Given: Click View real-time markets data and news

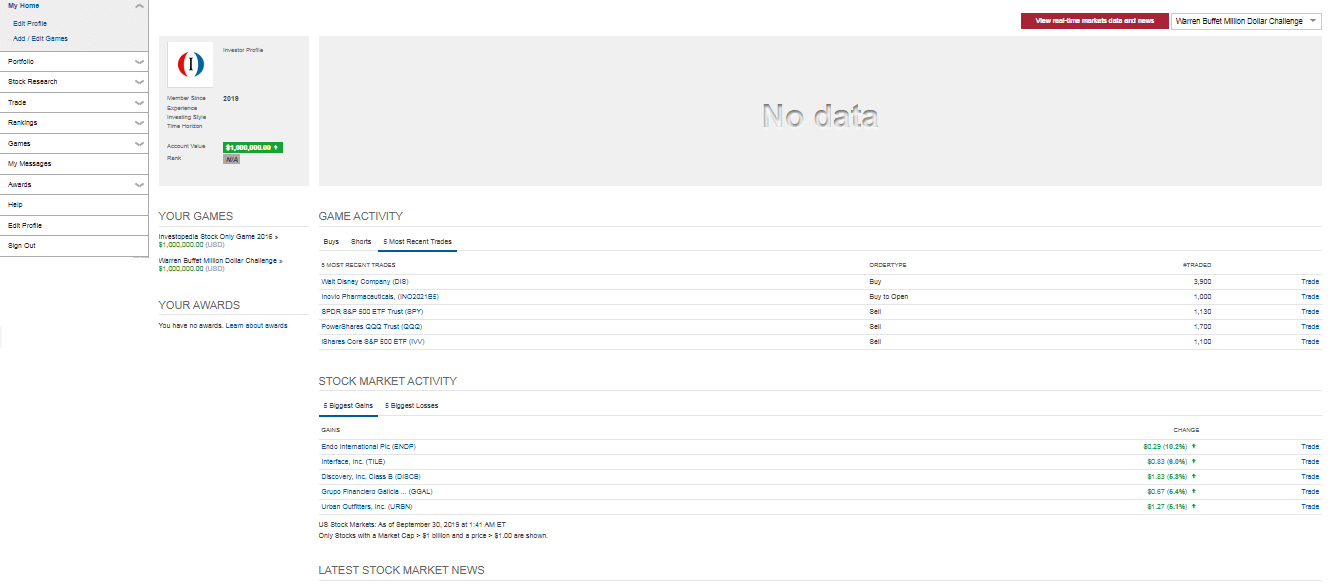Looking at the screenshot, I should pos(1094,21).
